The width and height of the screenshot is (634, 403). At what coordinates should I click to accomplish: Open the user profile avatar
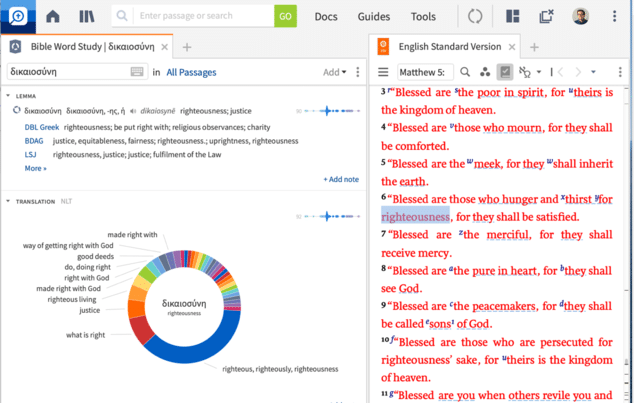click(580, 16)
